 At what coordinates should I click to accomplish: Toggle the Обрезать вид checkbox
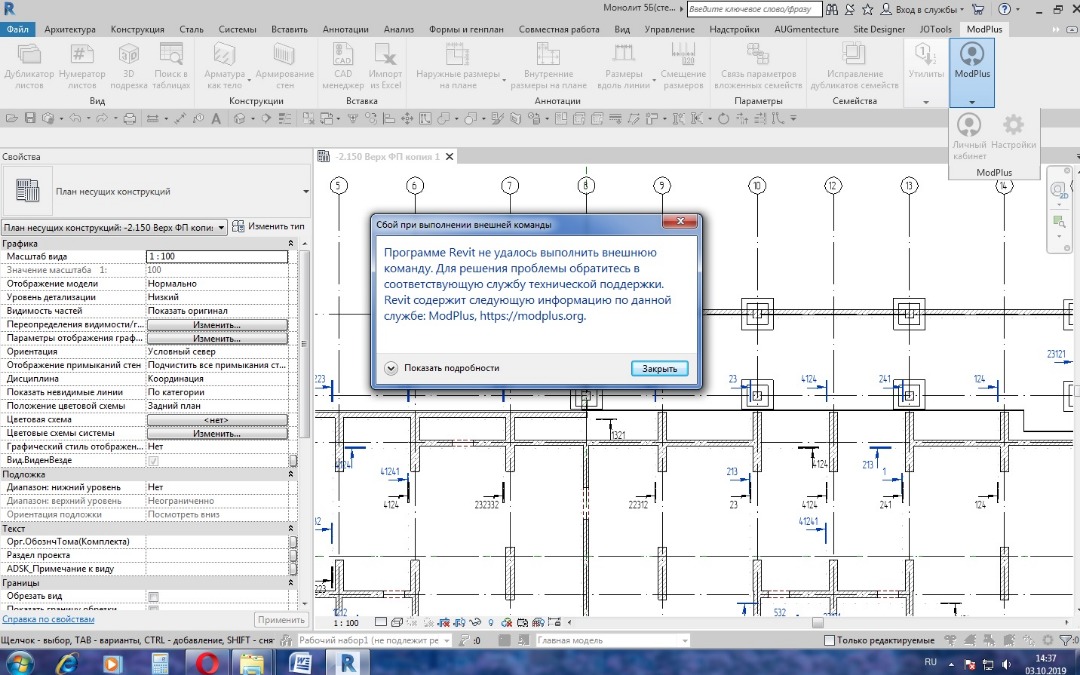click(x=153, y=596)
